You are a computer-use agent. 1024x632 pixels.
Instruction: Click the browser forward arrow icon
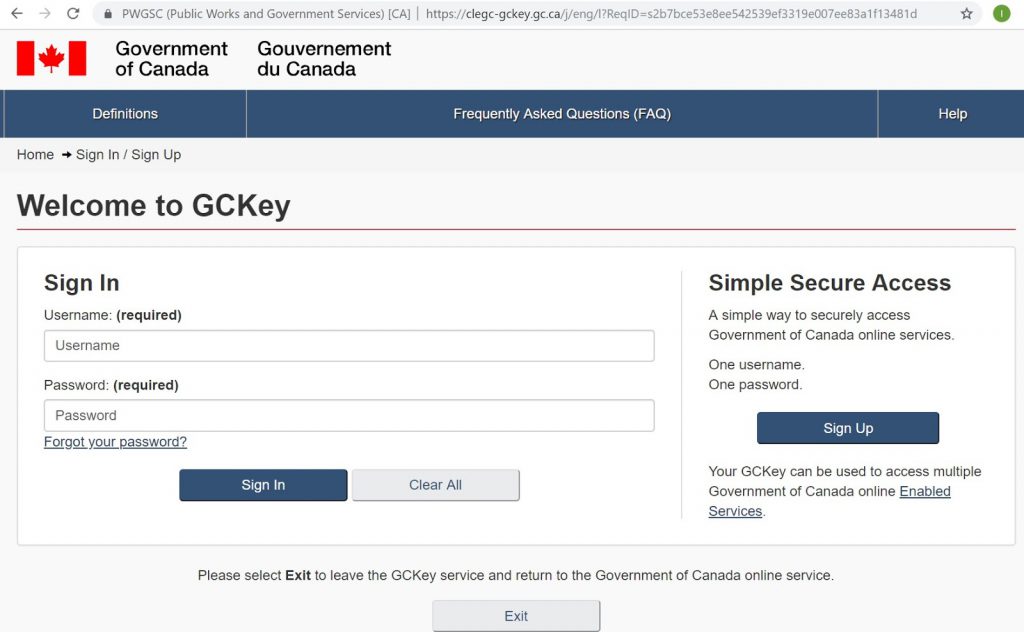(x=45, y=13)
